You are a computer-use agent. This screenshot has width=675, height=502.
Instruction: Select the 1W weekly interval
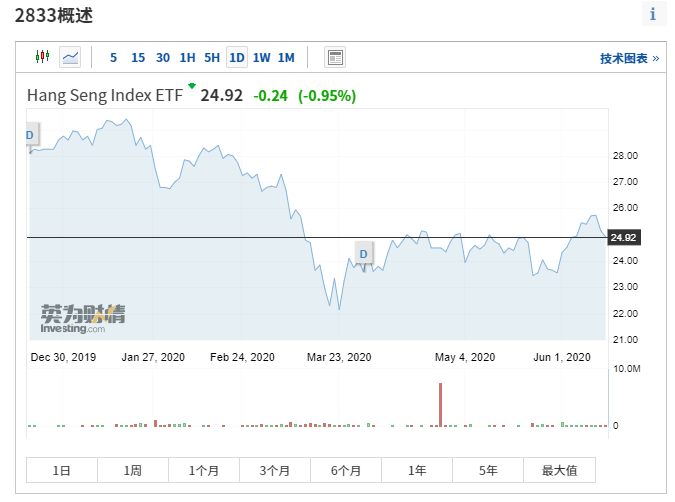pyautogui.click(x=261, y=57)
